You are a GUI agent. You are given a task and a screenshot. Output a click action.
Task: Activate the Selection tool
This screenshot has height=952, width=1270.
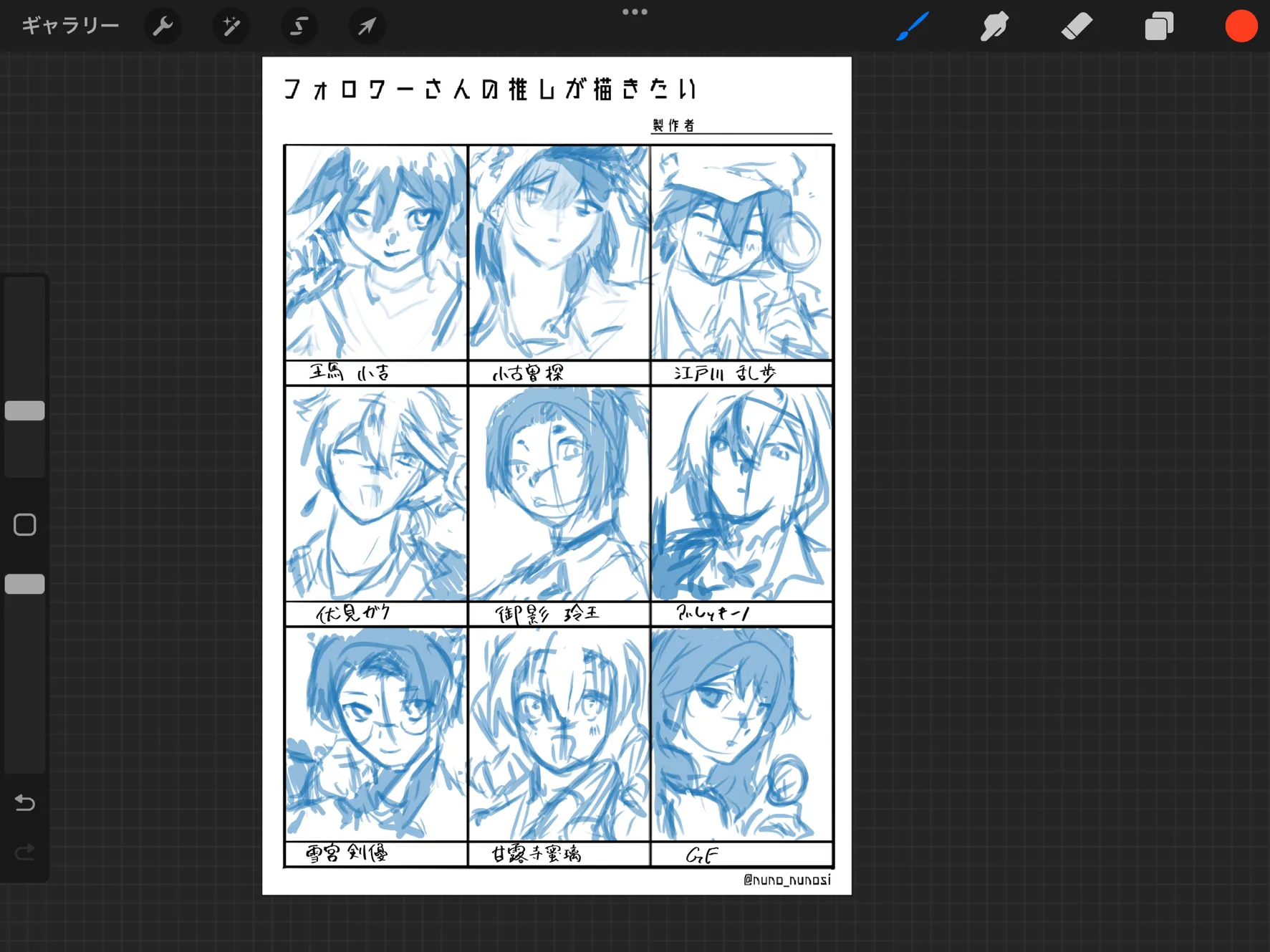pyautogui.click(x=299, y=27)
